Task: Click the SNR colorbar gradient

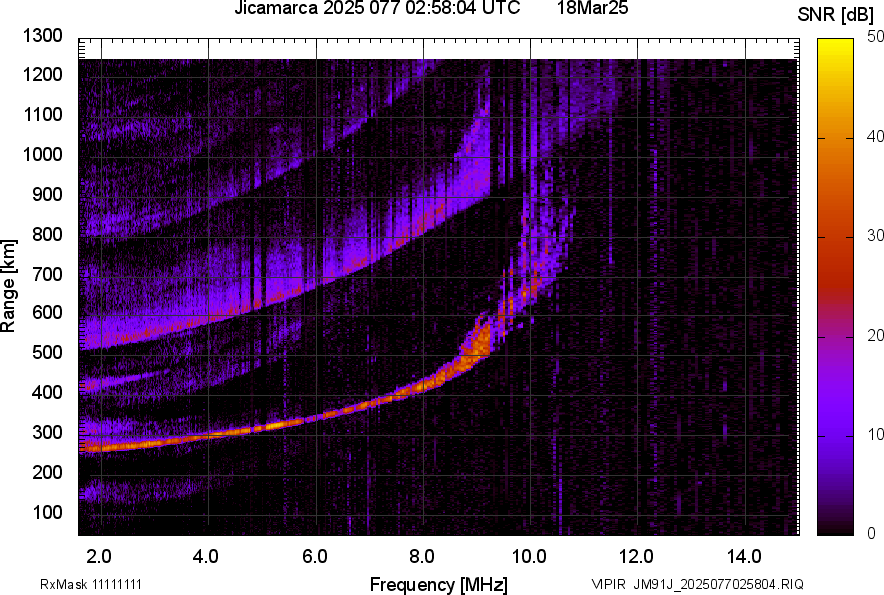Action: coord(835,287)
